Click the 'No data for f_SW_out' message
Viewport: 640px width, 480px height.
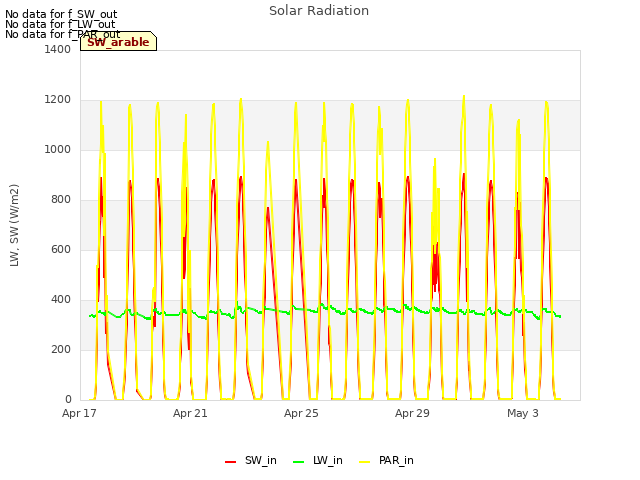pyautogui.click(x=61, y=14)
